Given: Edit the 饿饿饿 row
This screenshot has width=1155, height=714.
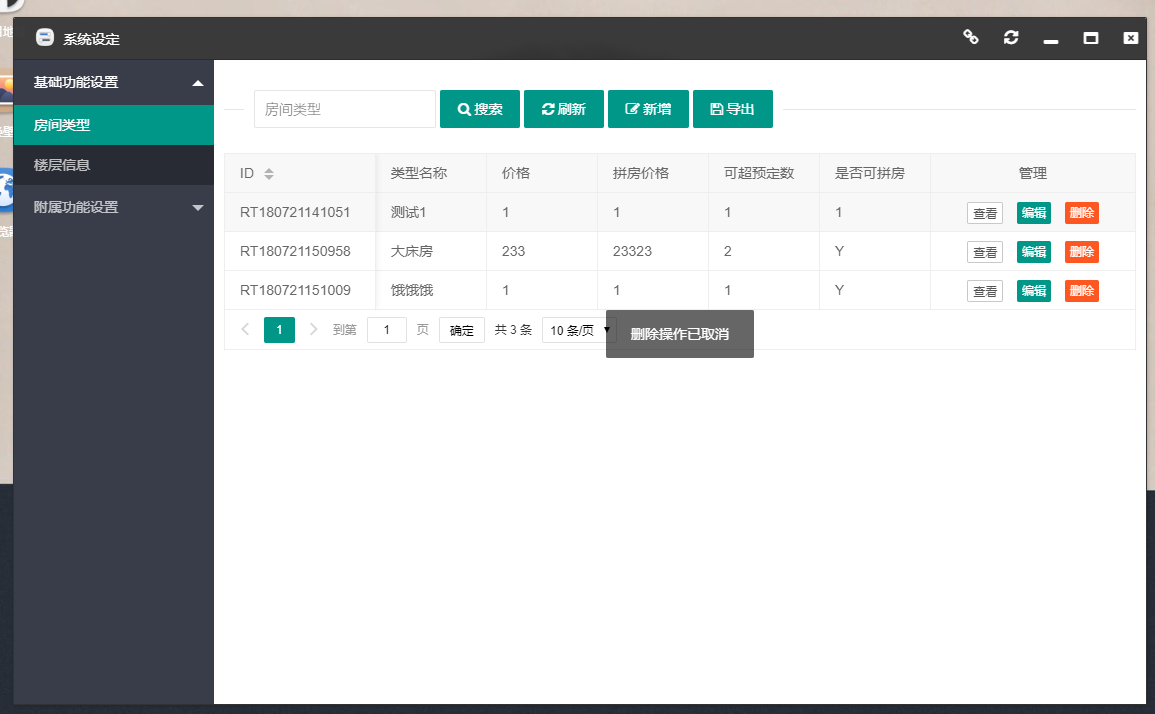Looking at the screenshot, I should (x=1033, y=291).
